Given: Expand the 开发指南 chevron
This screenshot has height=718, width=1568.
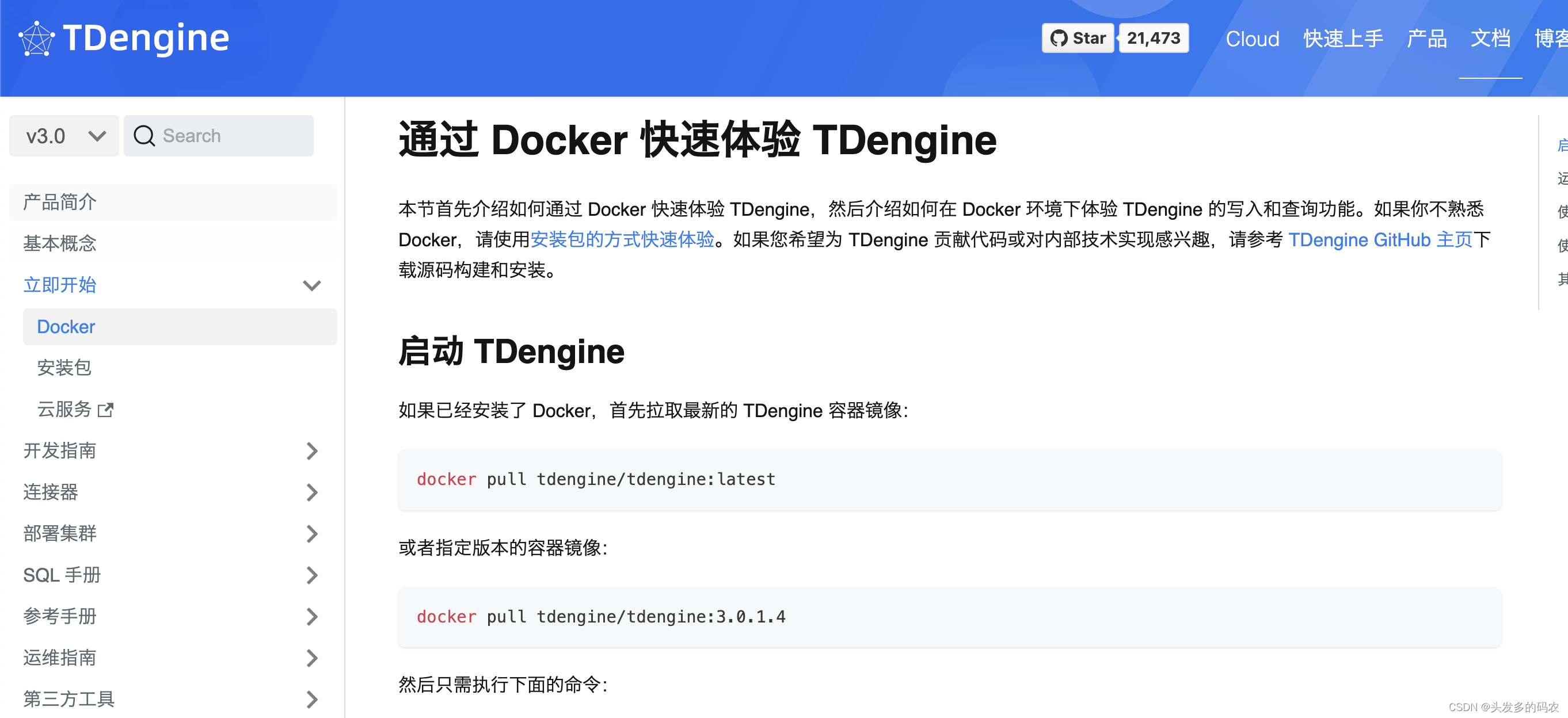Looking at the screenshot, I should tap(311, 451).
